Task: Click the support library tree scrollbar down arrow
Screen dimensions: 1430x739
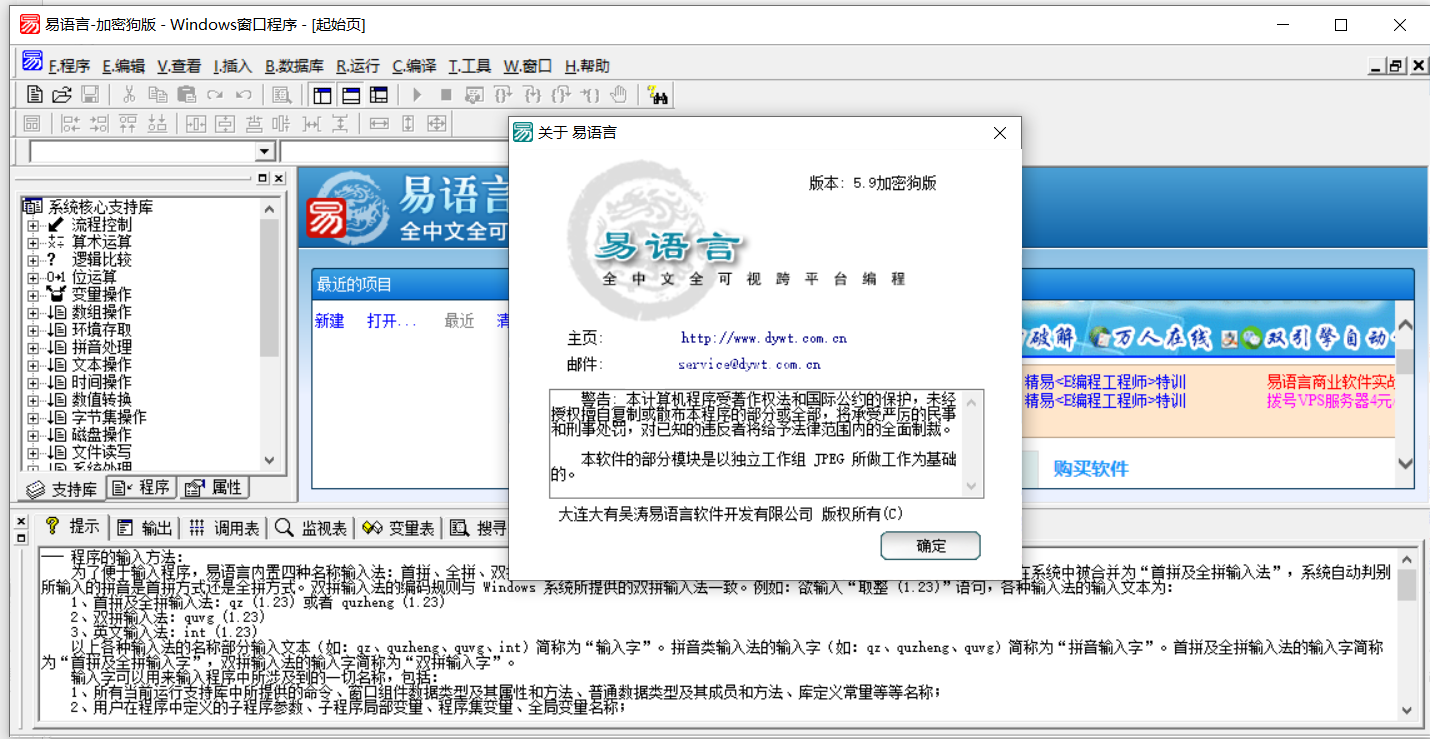Action: [x=269, y=460]
